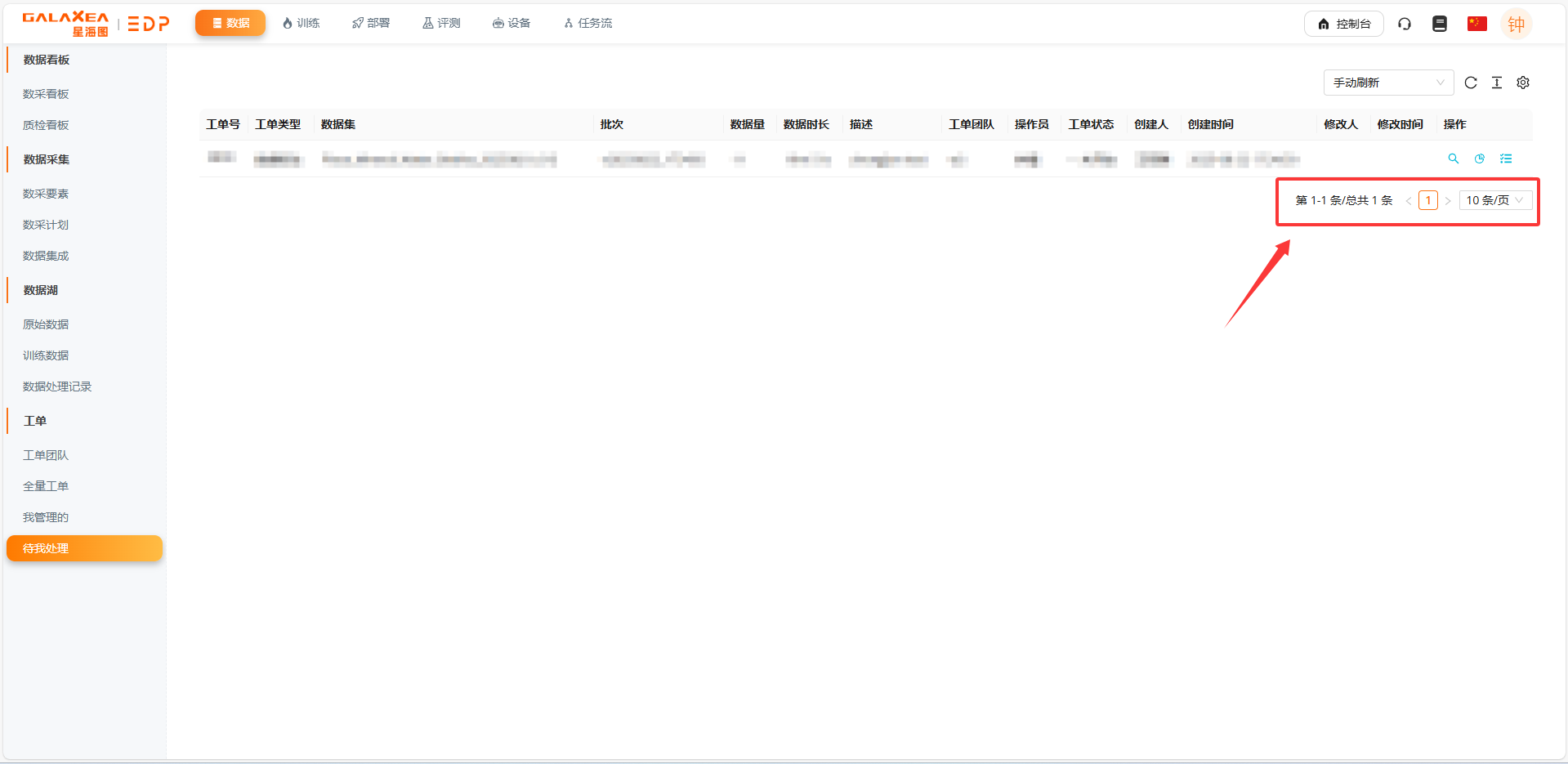Screen dimensions: 1568x764
Task: Switch to the 部署 top tab
Action: [x=371, y=23]
